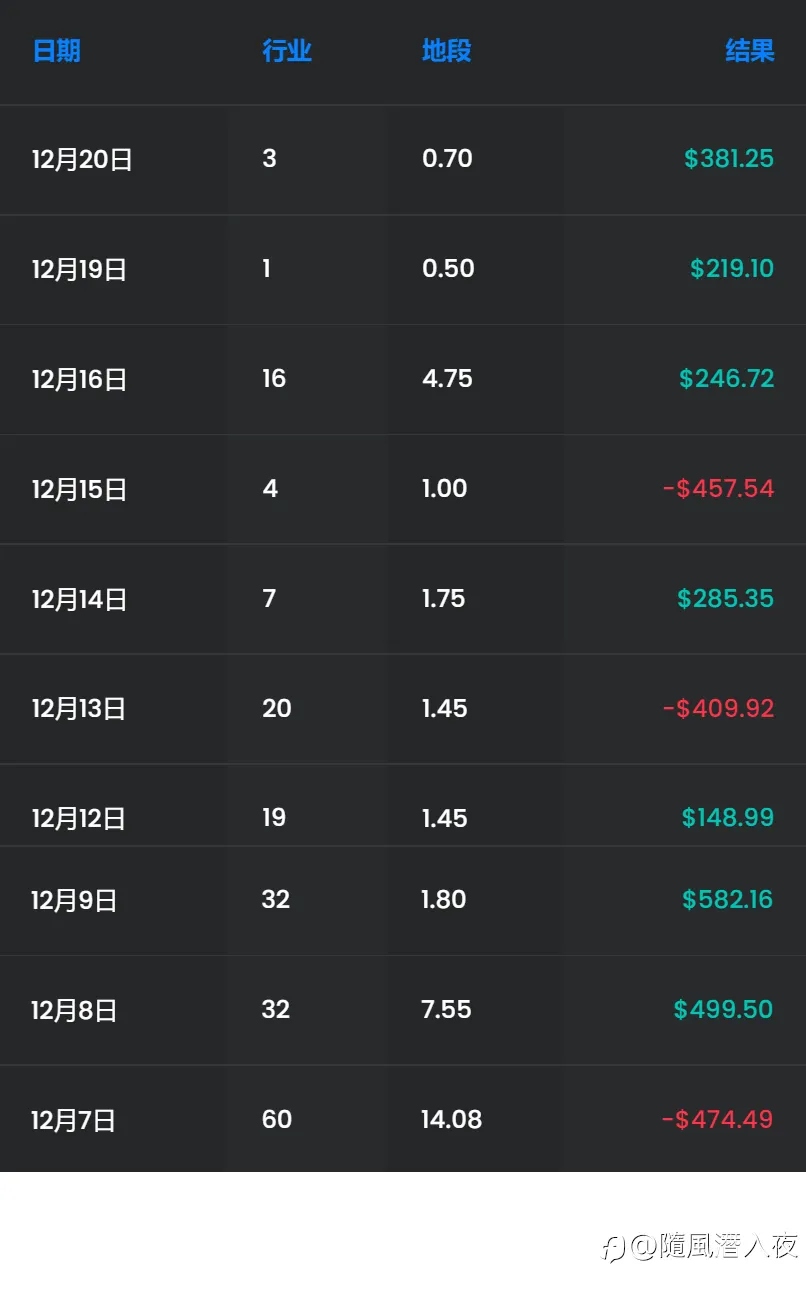
Task: Click the -$457.54 loss result
Action: coord(718,488)
